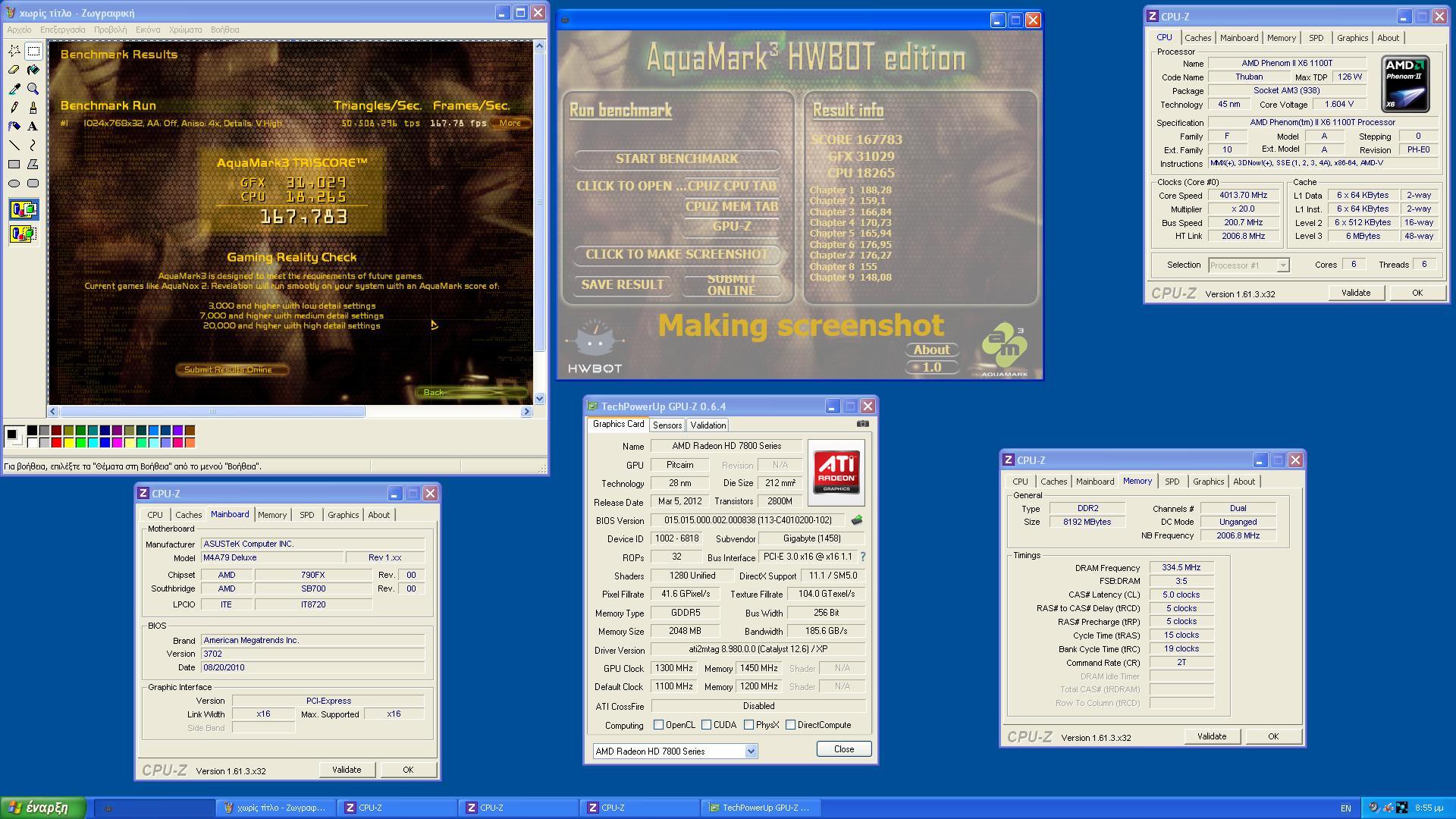Select the Pick Color eyedropper tool
This screenshot has width=1456, height=819.
[14, 89]
